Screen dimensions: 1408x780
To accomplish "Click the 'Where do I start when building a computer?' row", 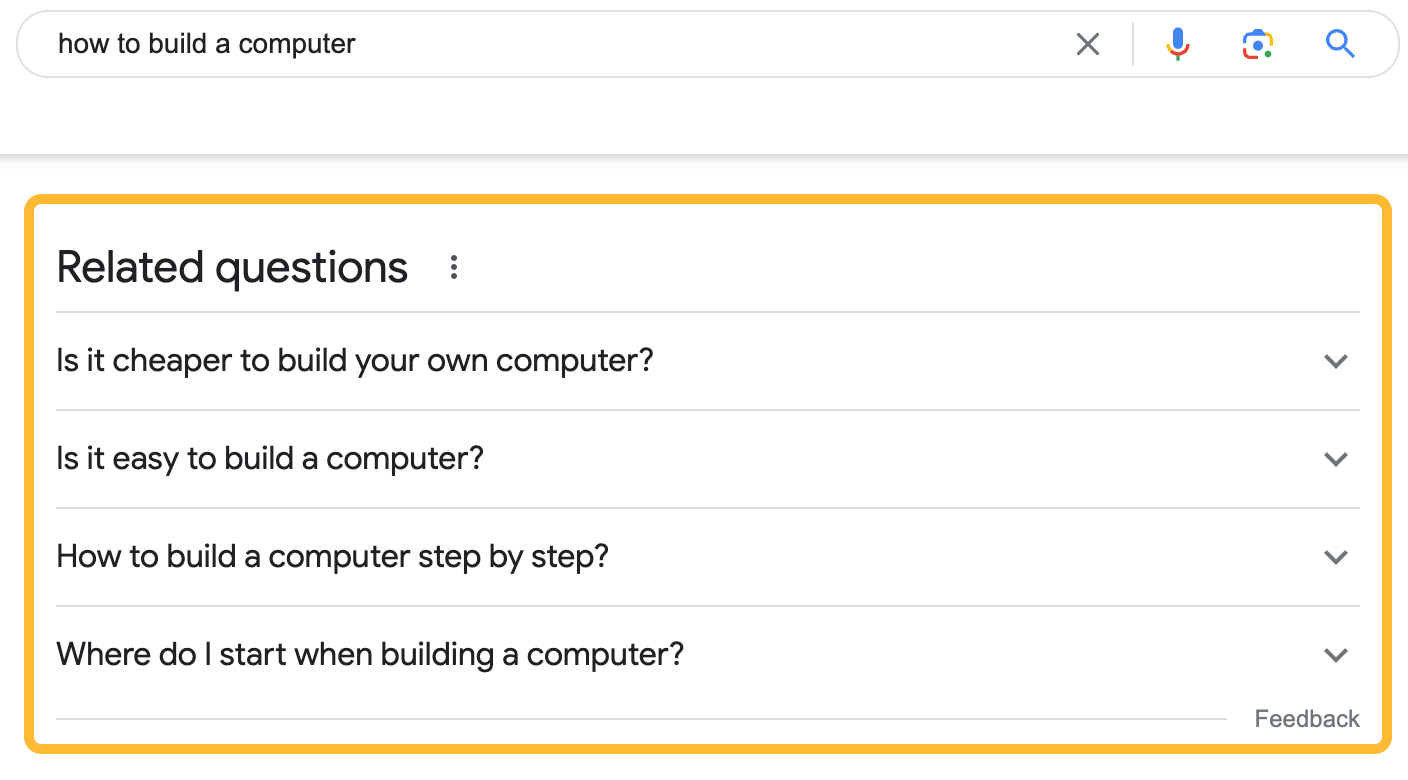I will coord(370,653).
